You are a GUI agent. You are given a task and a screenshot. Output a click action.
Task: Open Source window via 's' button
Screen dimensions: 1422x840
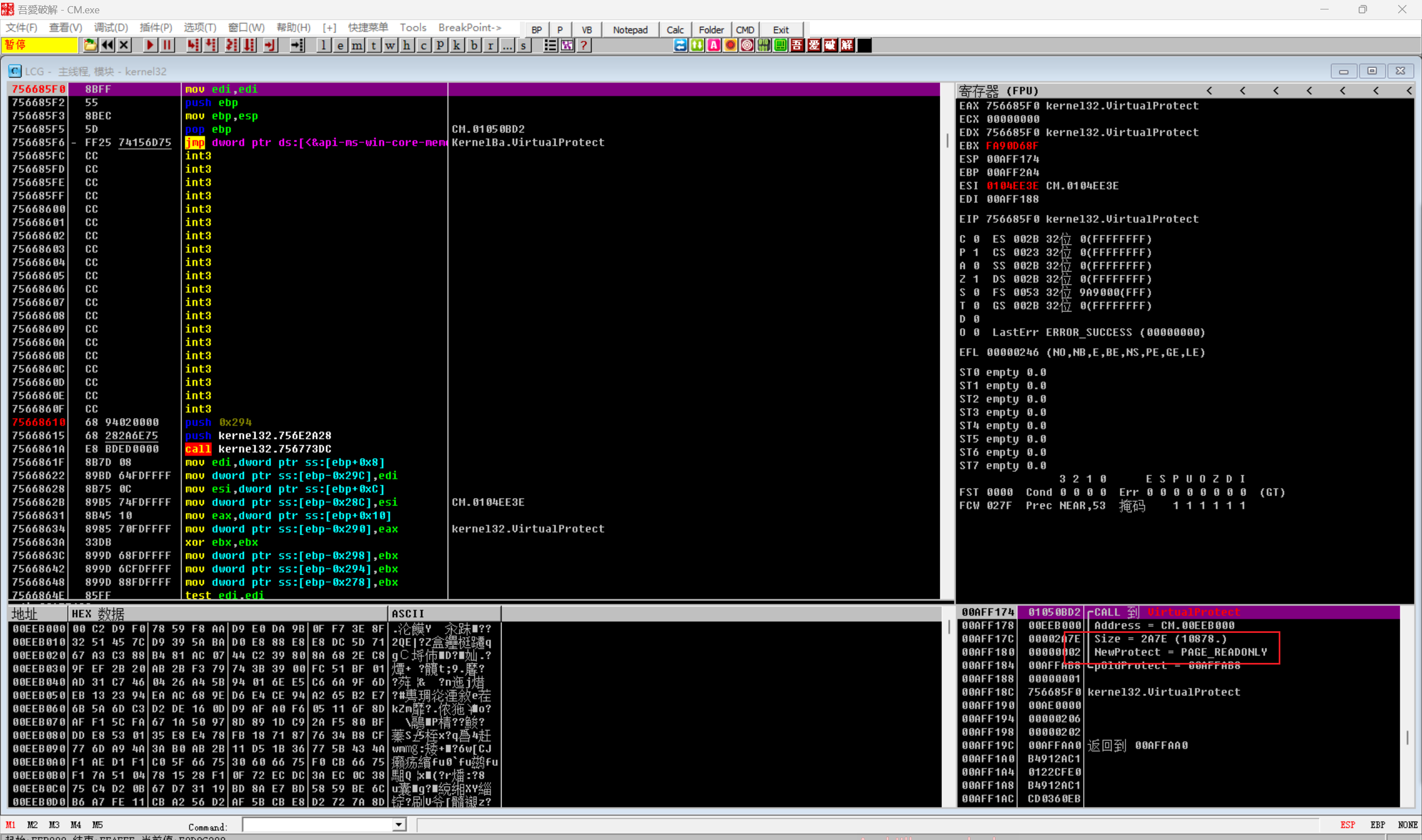coord(524,46)
